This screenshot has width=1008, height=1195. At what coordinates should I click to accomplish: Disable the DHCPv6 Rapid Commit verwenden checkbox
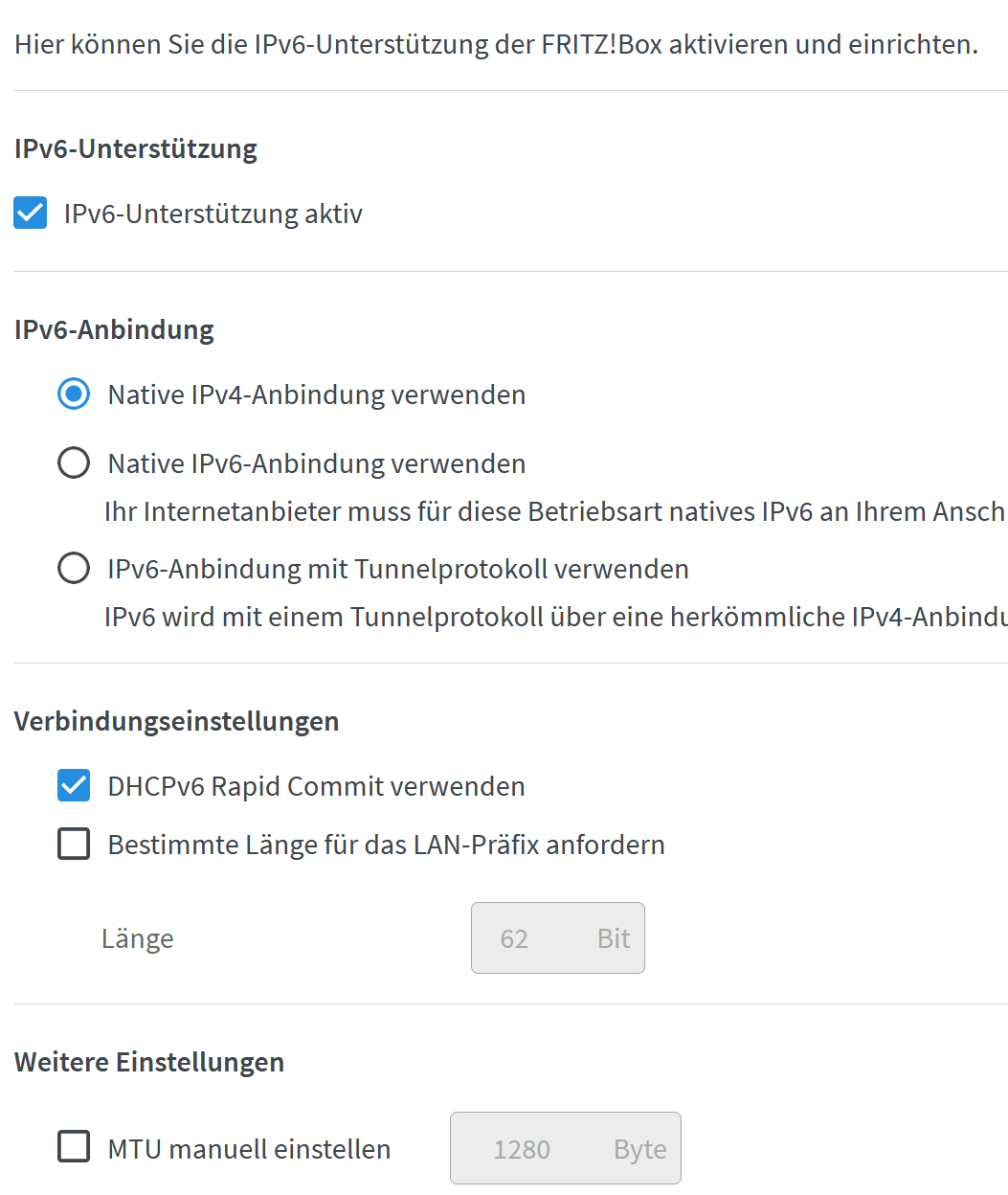pyautogui.click(x=74, y=786)
